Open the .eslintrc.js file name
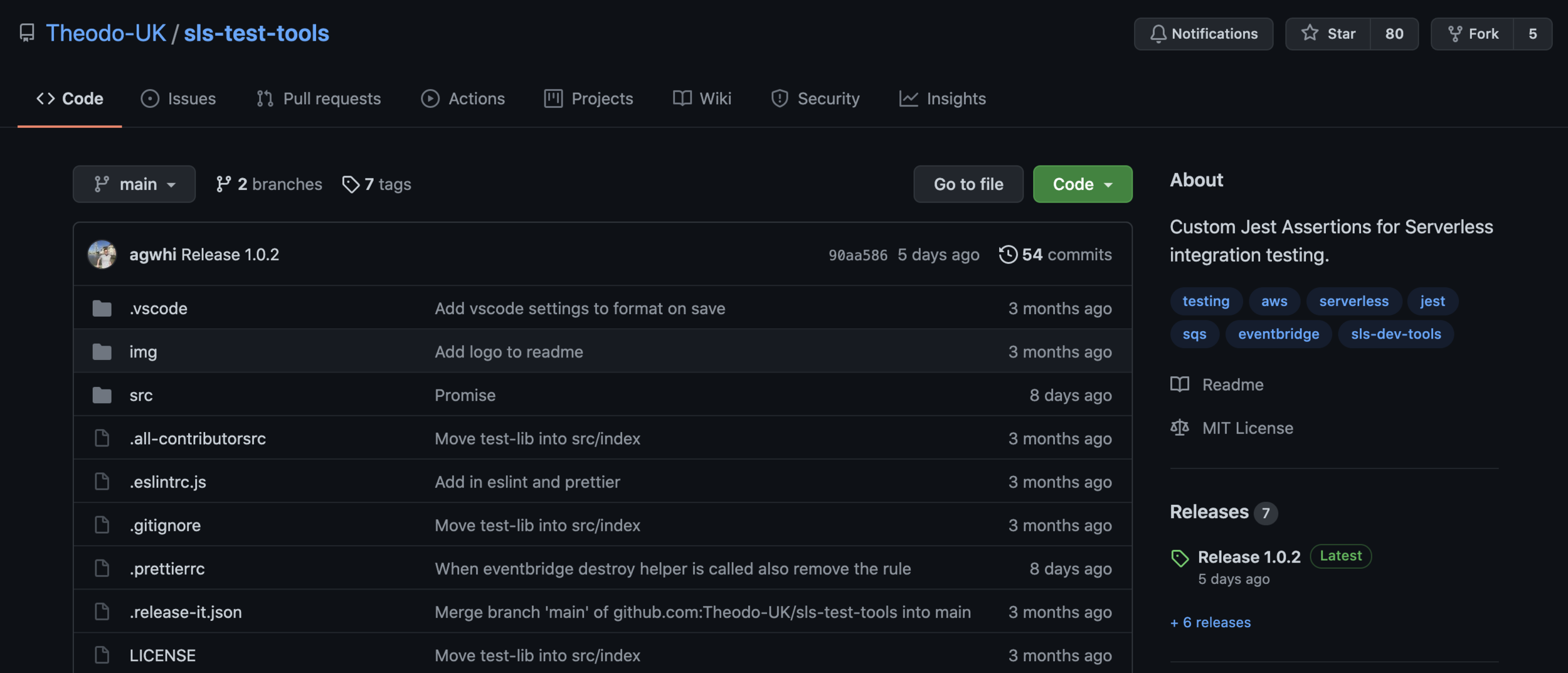The height and width of the screenshot is (673, 1568). pyautogui.click(x=167, y=481)
